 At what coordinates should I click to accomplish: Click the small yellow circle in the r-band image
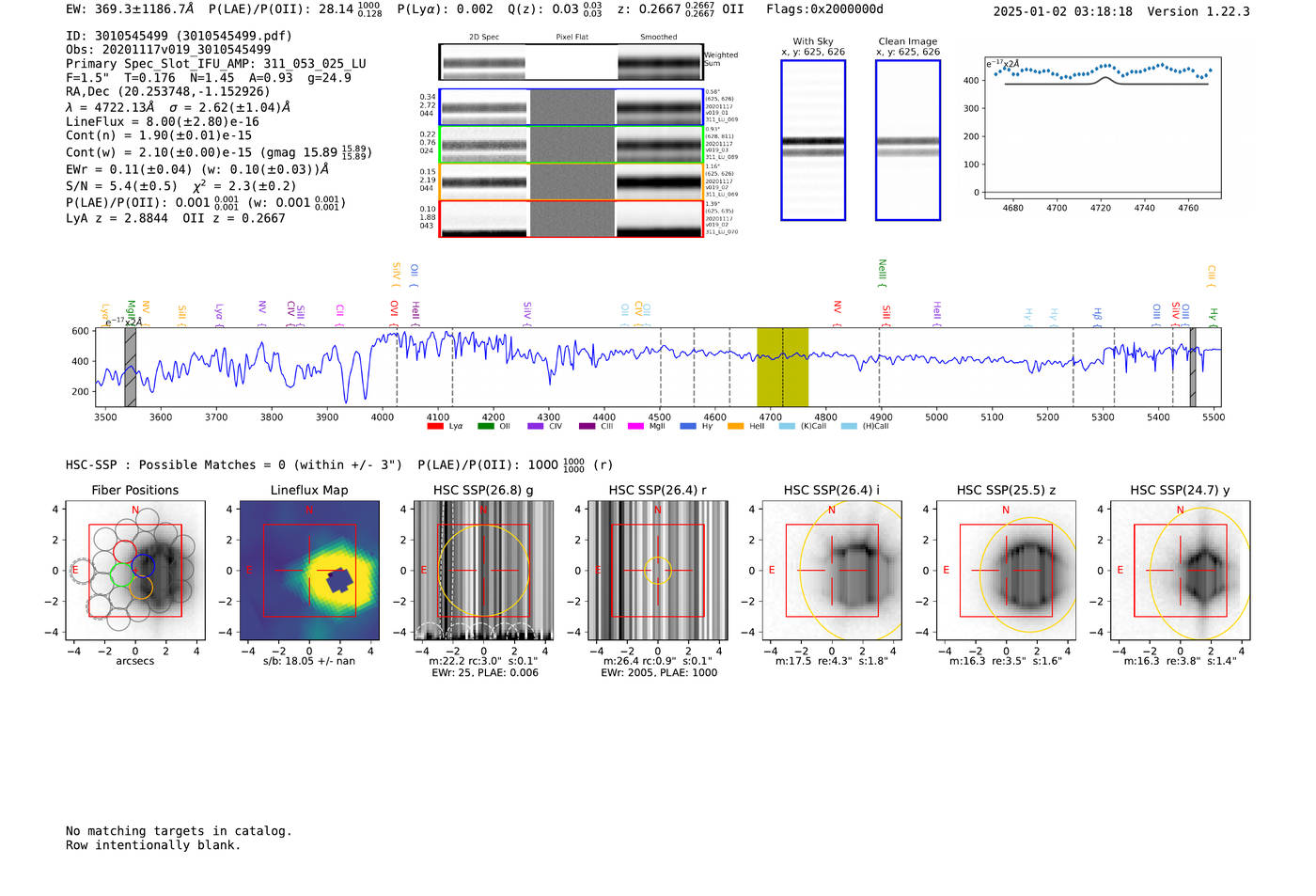[658, 570]
